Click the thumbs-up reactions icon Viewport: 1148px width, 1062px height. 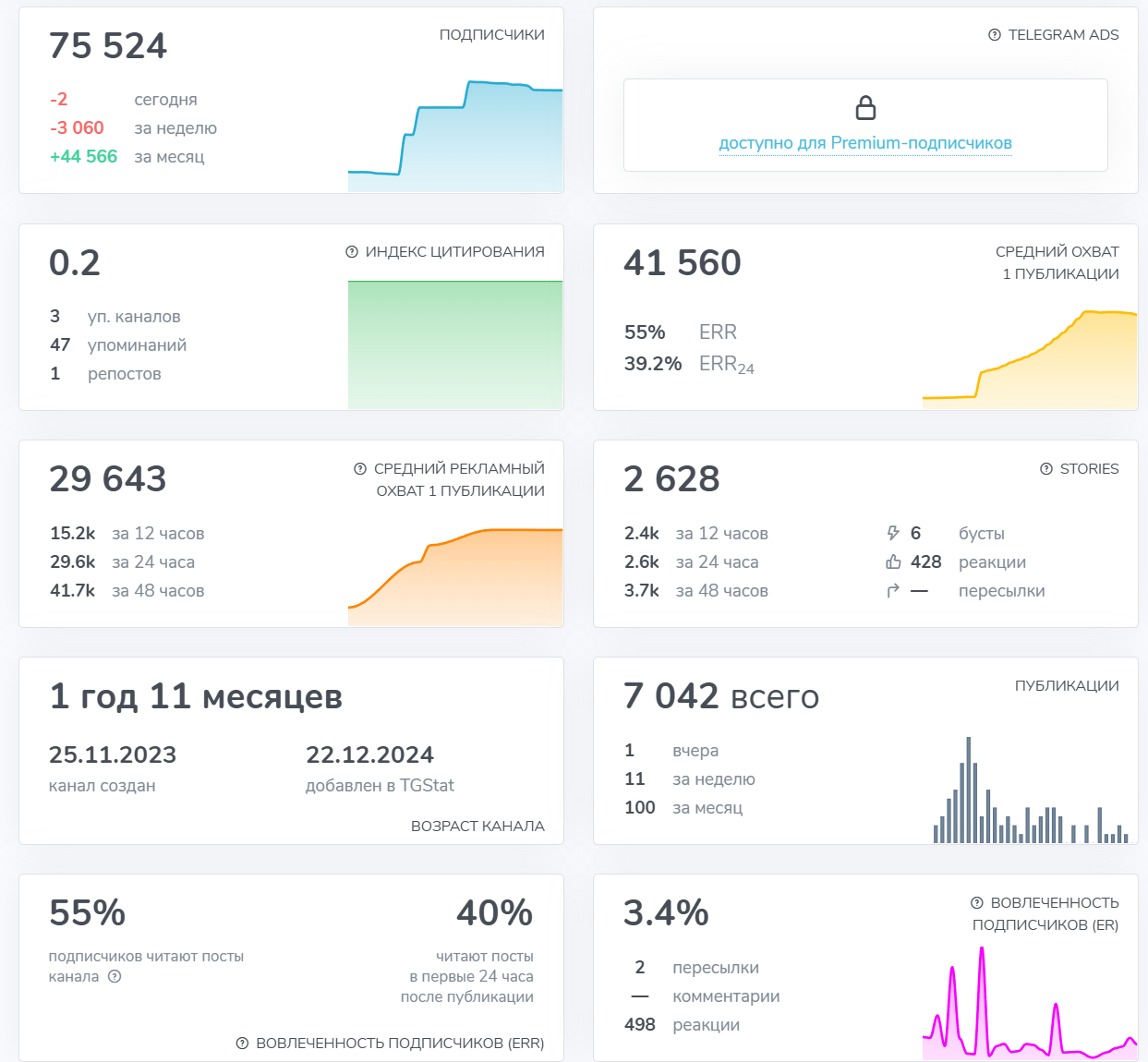pyautogui.click(x=893, y=562)
